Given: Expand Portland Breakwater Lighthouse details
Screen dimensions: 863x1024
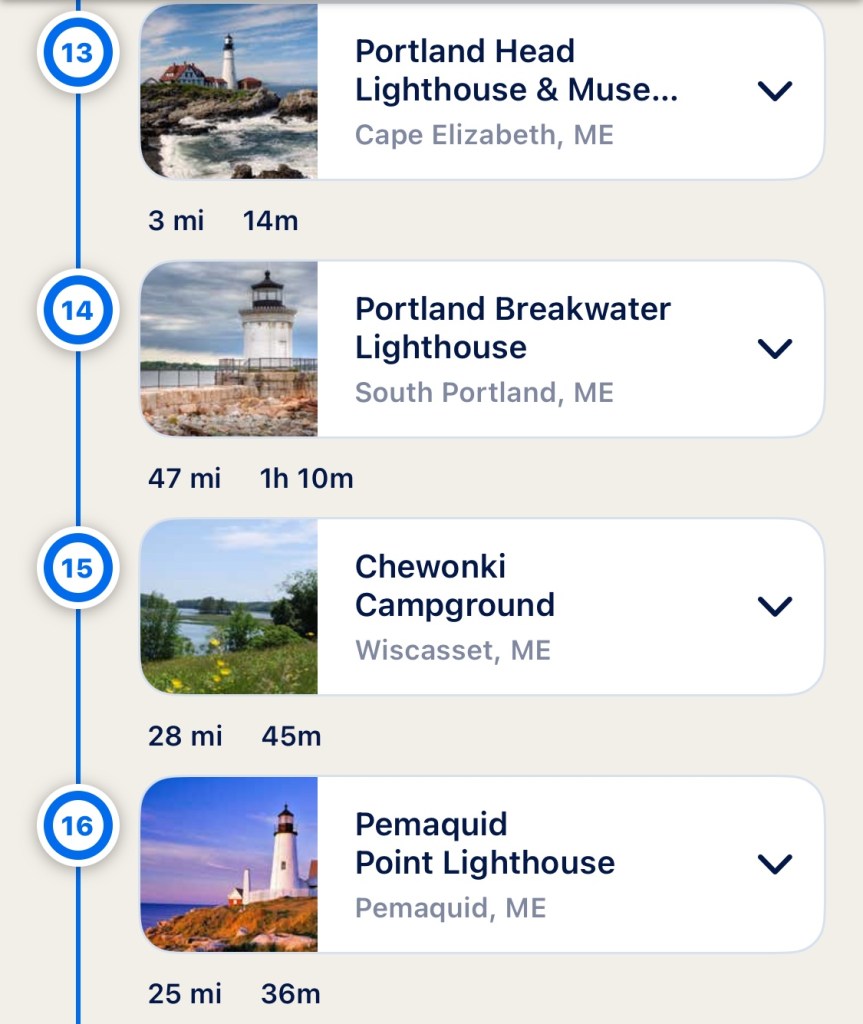Looking at the screenshot, I should pos(775,348).
